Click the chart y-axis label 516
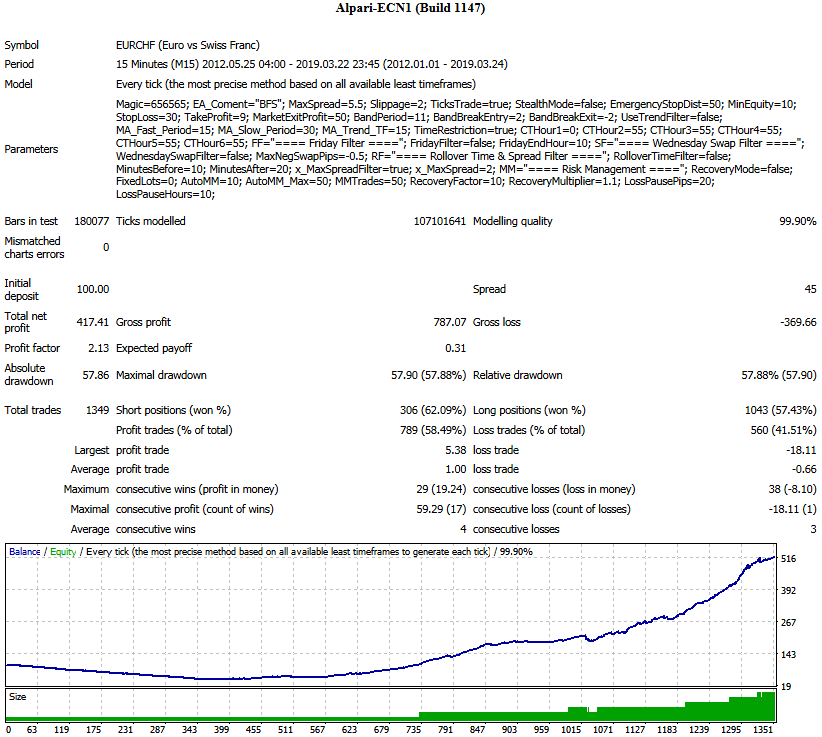This screenshot has width=822, height=737. 788,559
